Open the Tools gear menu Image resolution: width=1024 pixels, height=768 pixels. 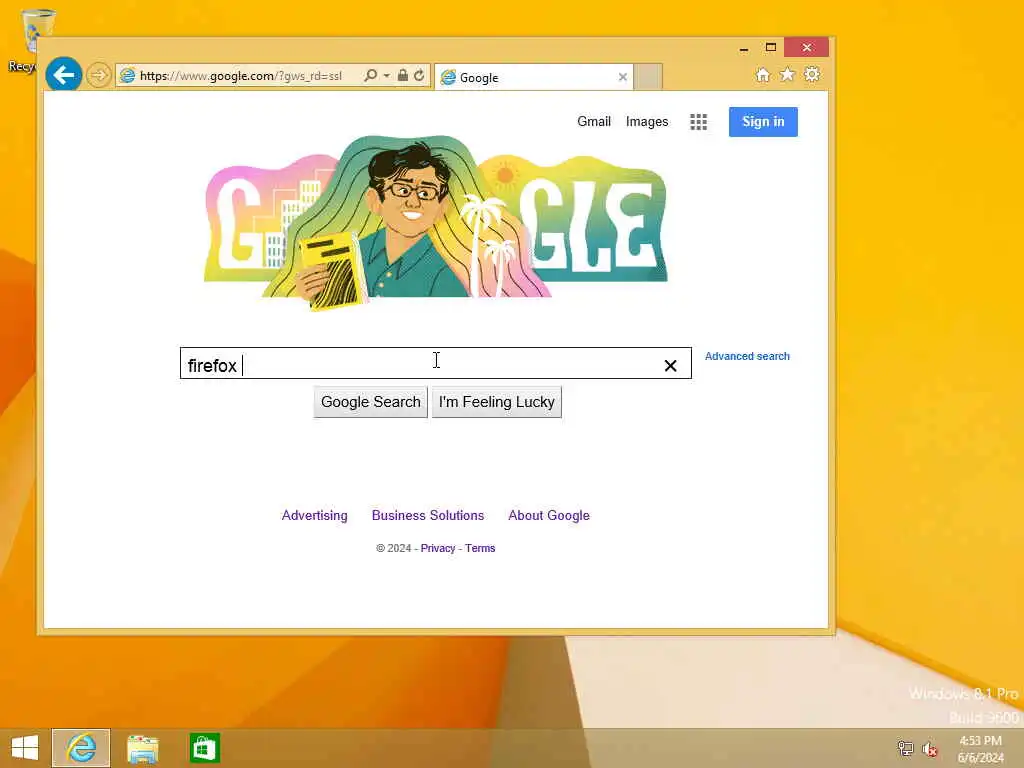[812, 74]
